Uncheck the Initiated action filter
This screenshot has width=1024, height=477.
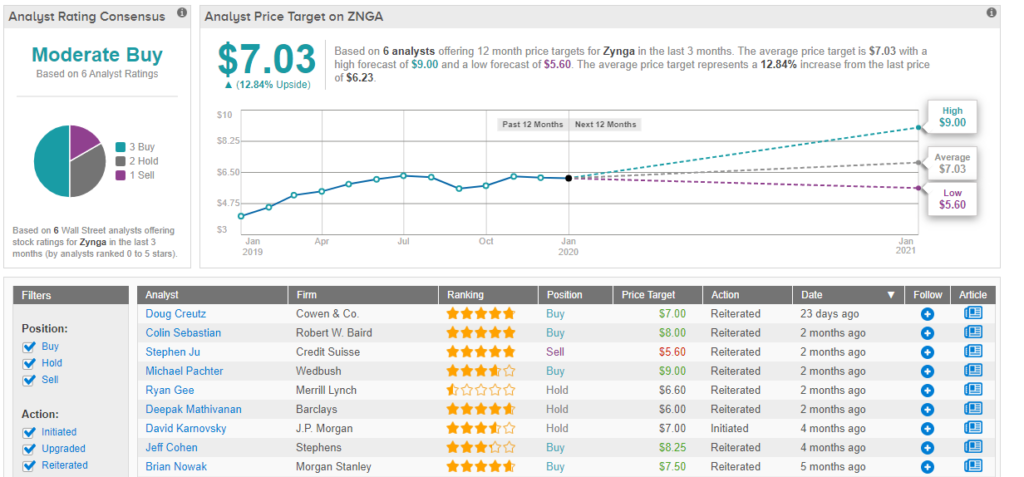pyautogui.click(x=29, y=432)
